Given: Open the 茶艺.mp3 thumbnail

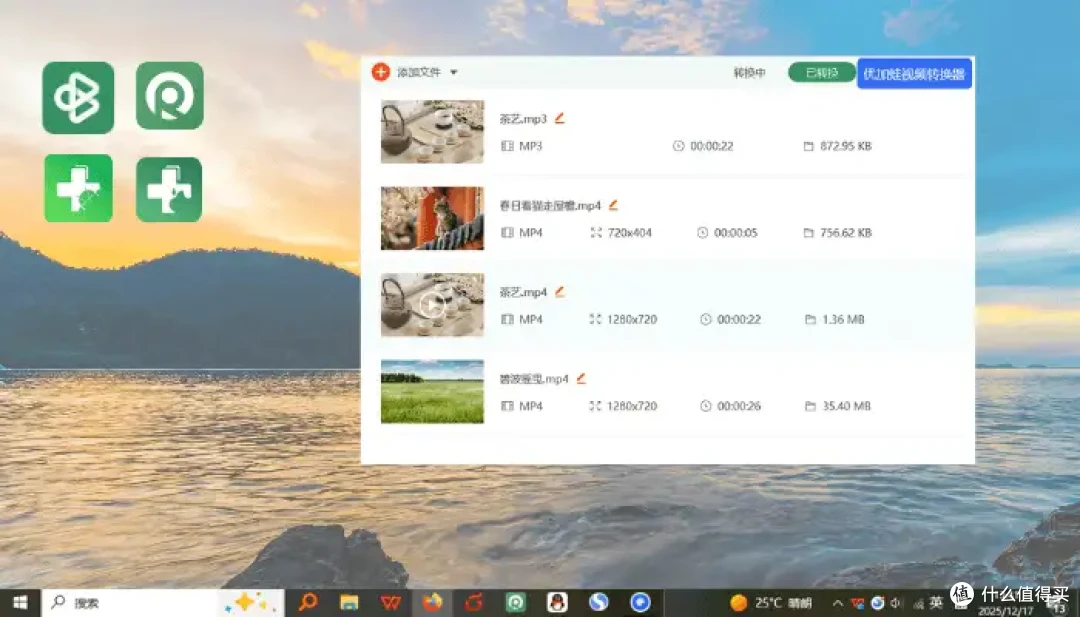Looking at the screenshot, I should click(x=433, y=132).
